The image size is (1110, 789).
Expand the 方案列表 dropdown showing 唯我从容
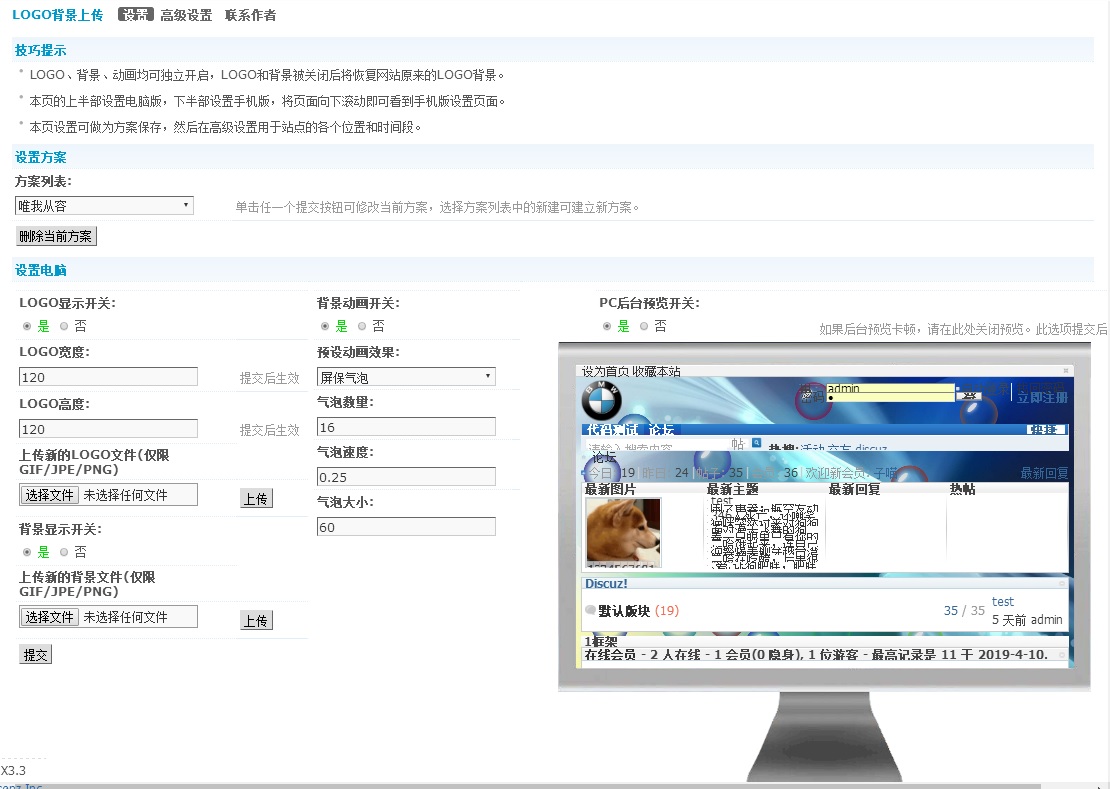click(x=104, y=206)
